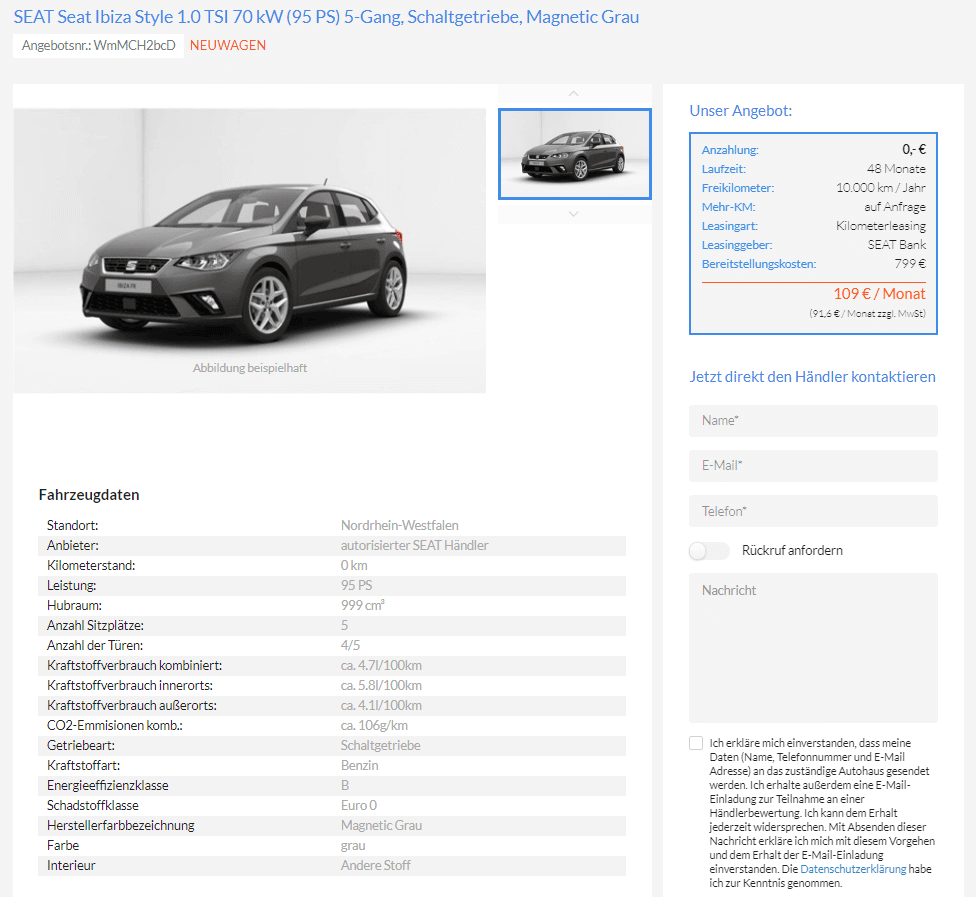Click the Farbe grau value
This screenshot has height=897, width=976.
353,845
